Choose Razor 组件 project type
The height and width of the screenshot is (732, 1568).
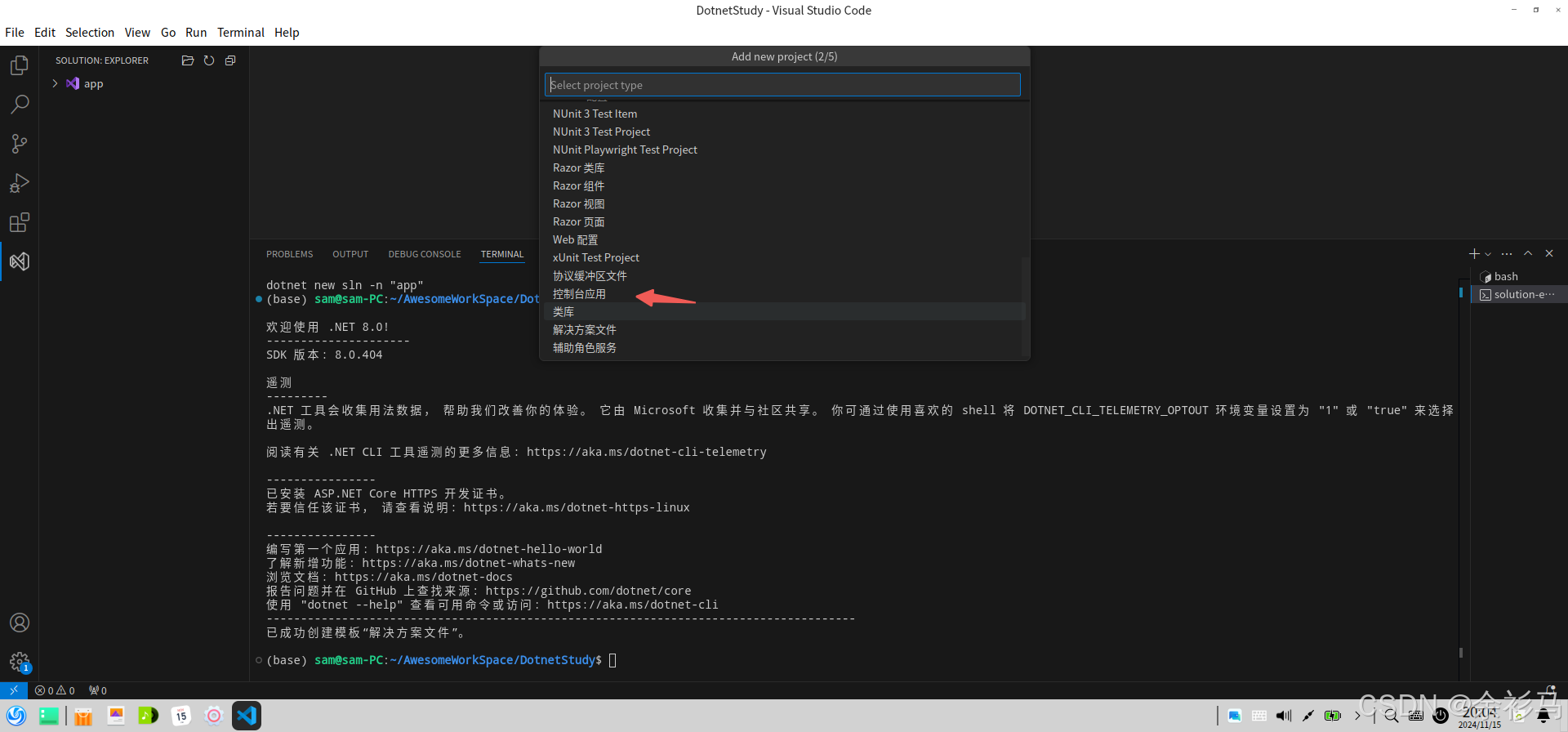[782, 185]
